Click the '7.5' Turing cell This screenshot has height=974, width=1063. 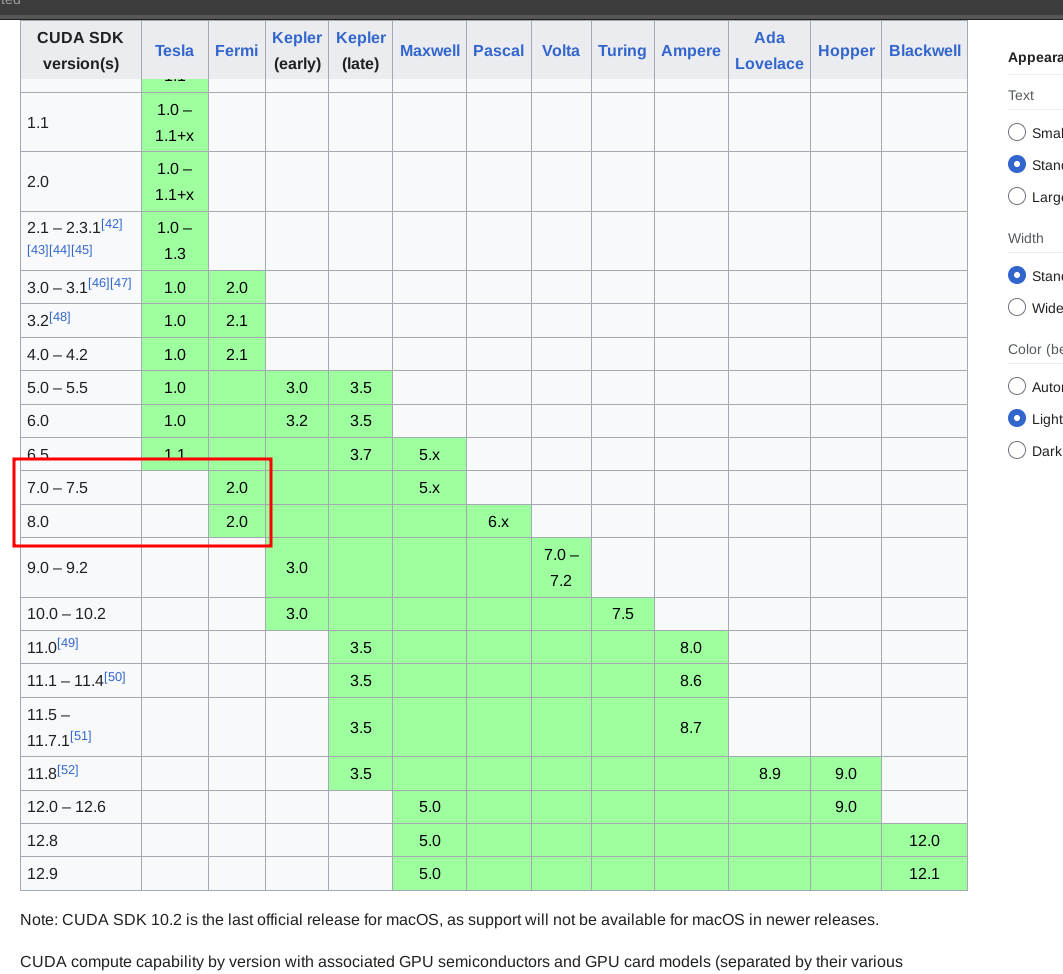coord(622,613)
